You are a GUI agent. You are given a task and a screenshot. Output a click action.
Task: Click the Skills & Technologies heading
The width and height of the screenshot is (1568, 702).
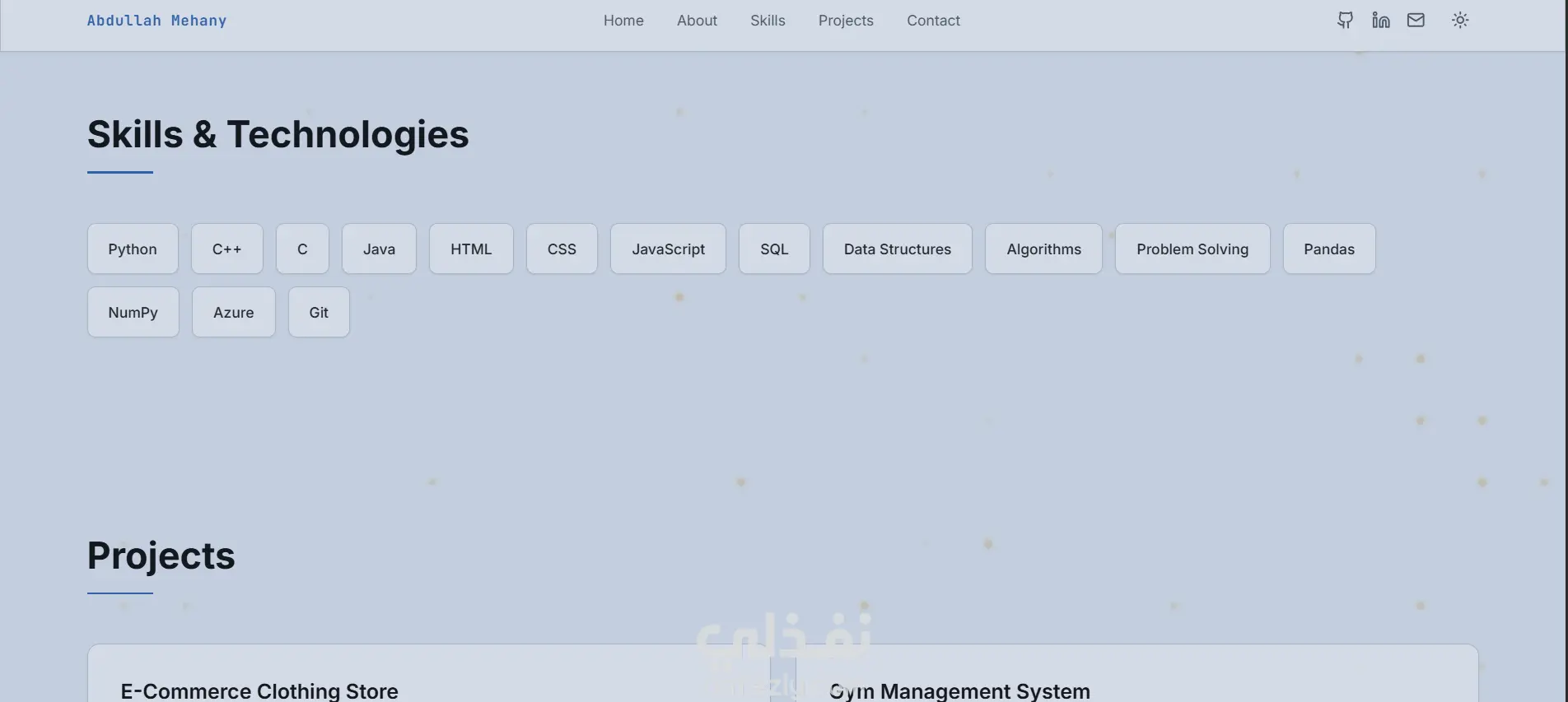(278, 134)
